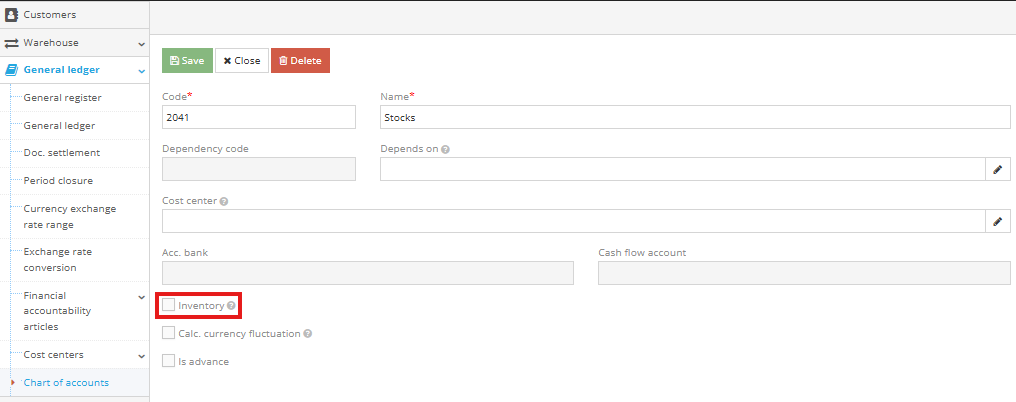Click the Name field containing Stocks

(x=695, y=117)
